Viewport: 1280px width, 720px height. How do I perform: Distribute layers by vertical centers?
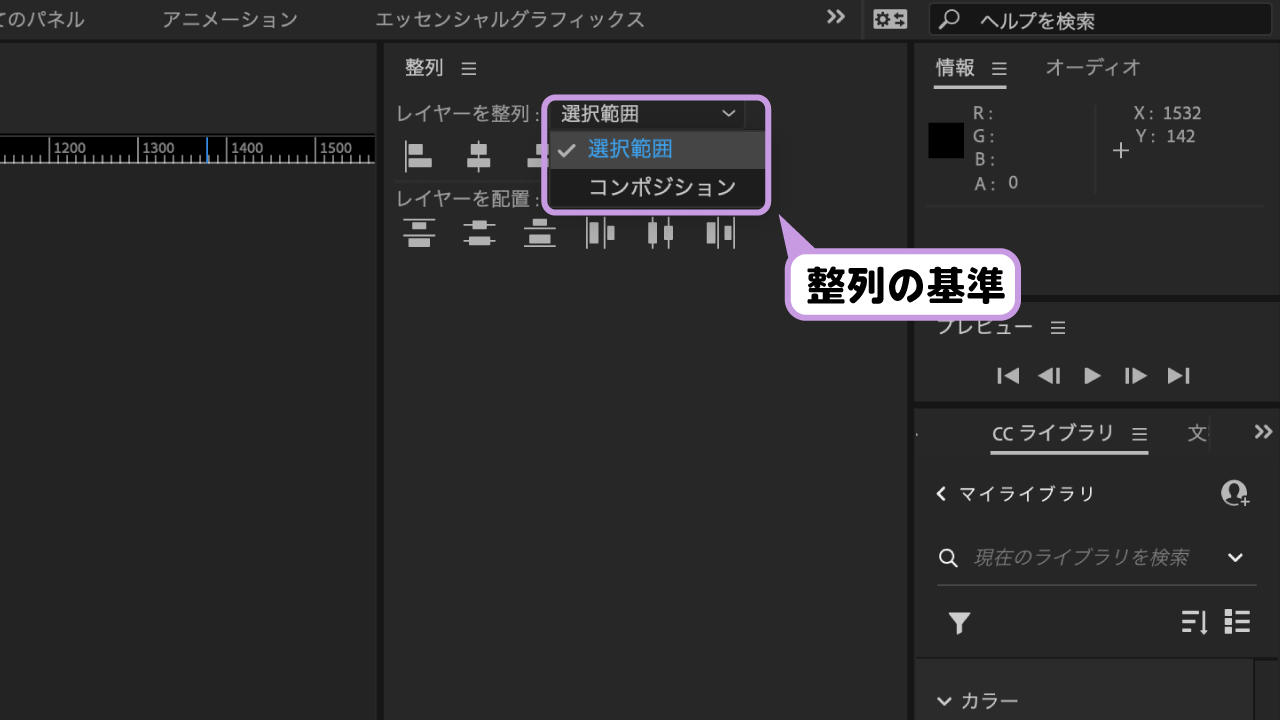(x=479, y=233)
